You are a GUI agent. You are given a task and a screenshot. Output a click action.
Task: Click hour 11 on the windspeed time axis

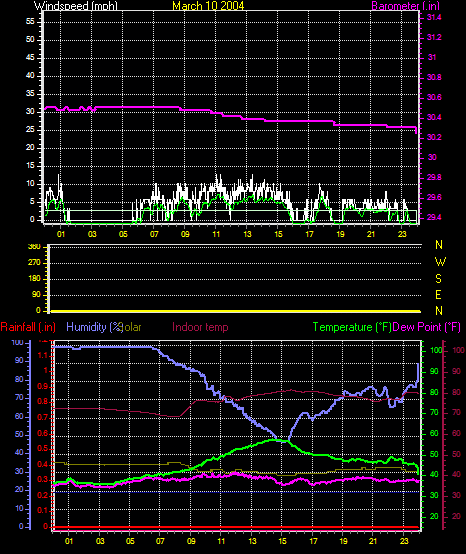[x=216, y=234]
